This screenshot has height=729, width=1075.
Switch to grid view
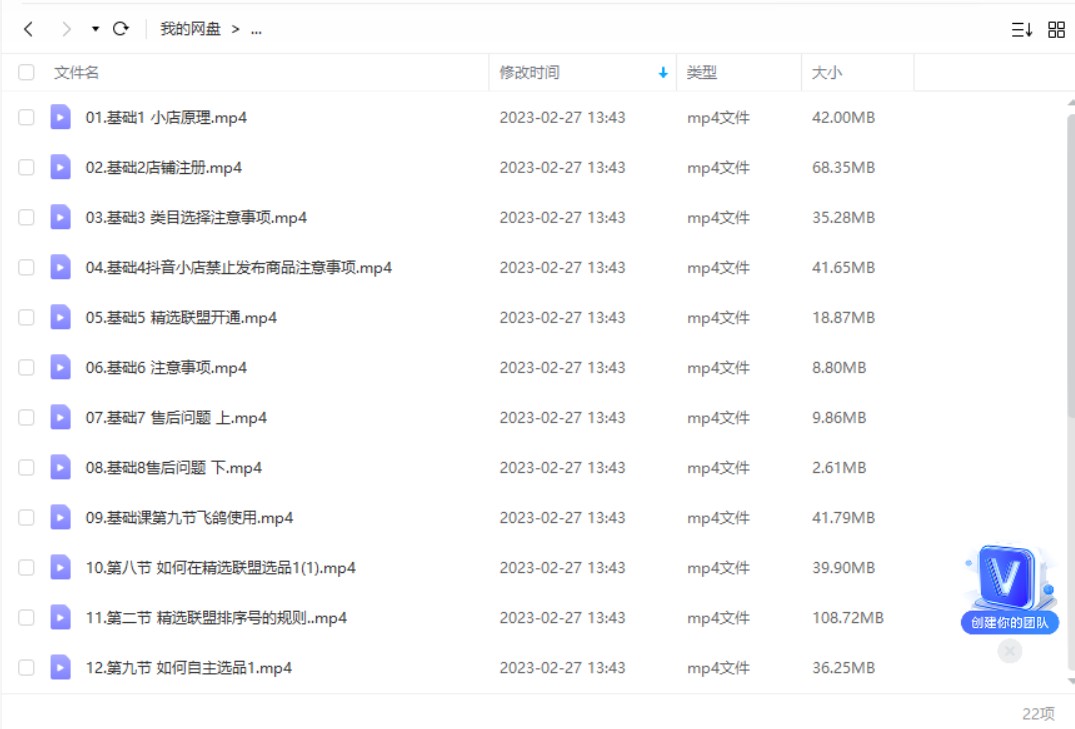(1056, 29)
